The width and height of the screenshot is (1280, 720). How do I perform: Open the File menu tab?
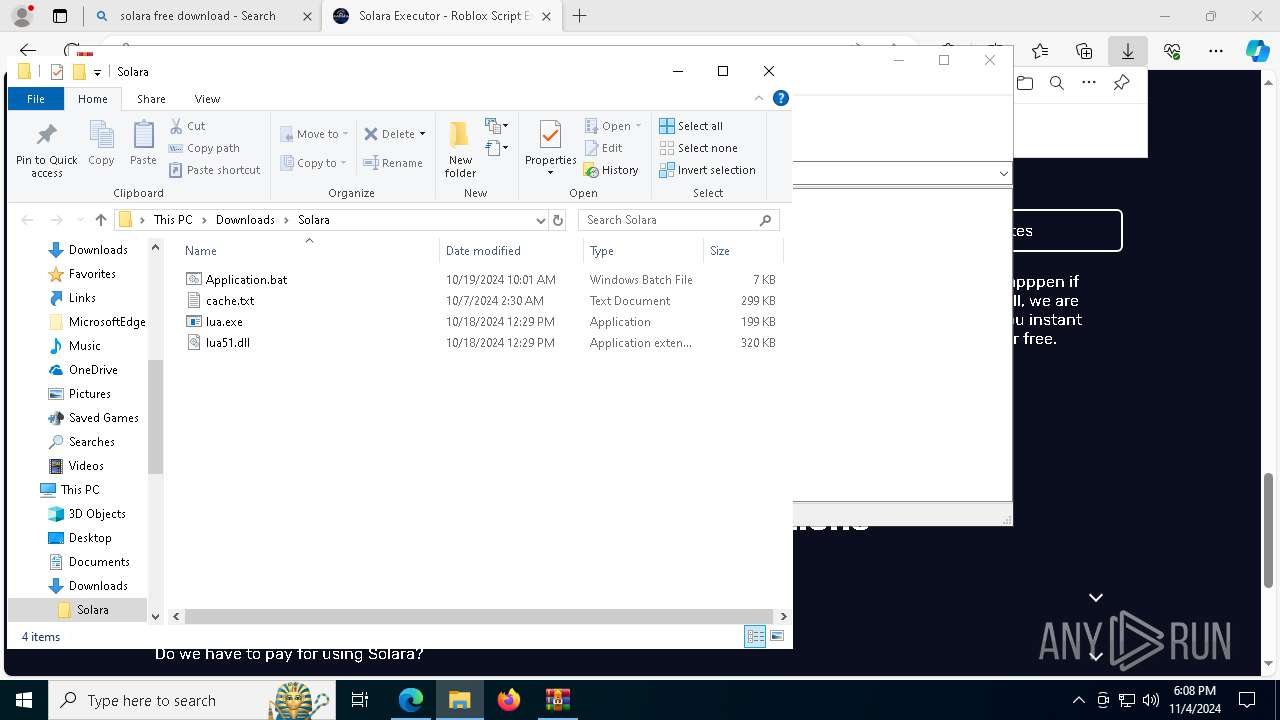click(x=36, y=99)
